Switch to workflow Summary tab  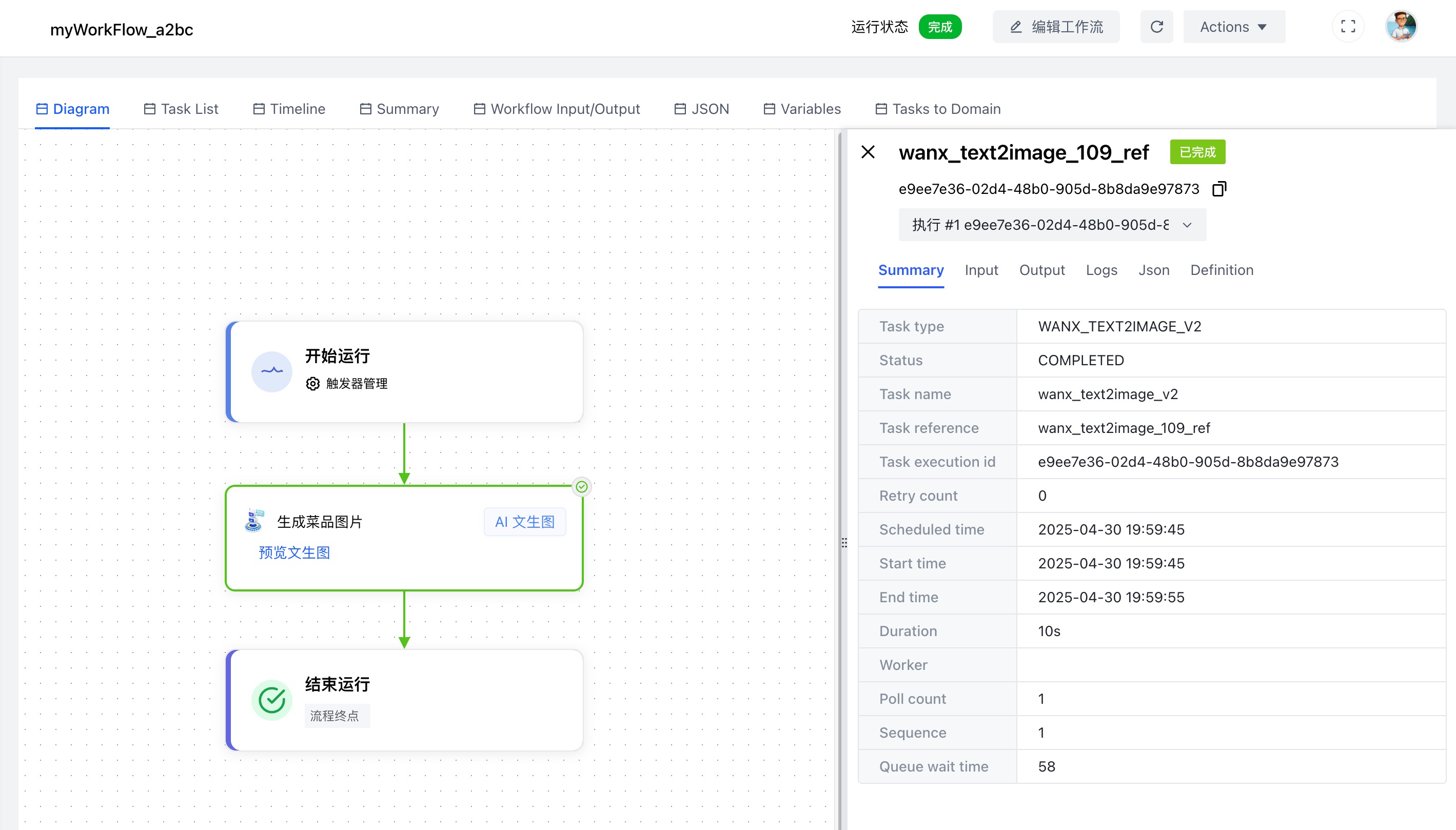399,109
